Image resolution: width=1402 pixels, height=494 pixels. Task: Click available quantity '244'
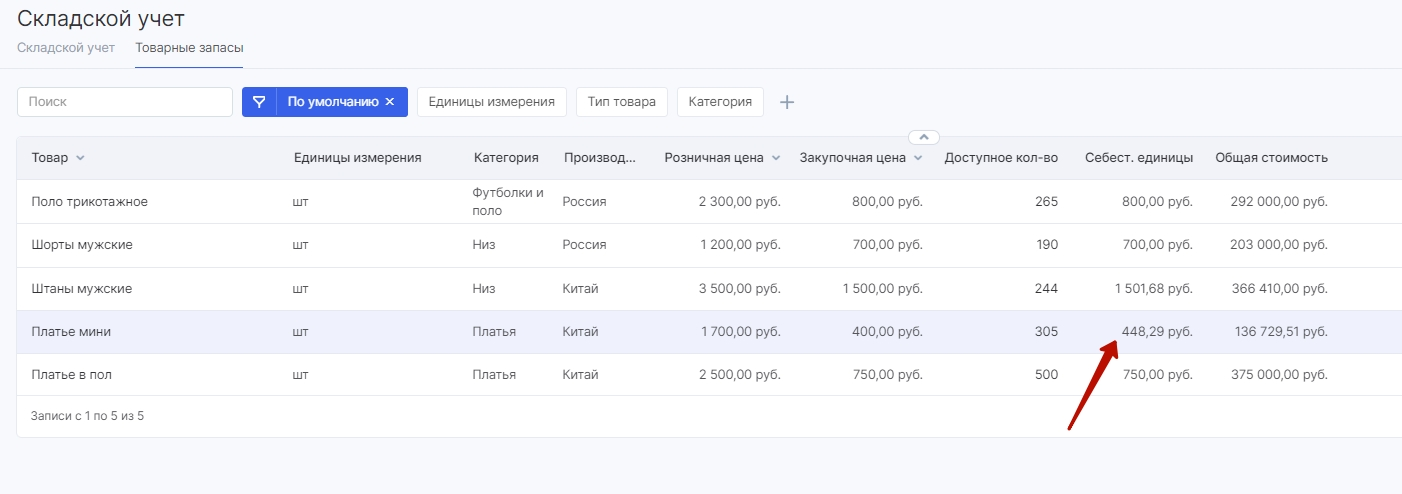[1046, 289]
